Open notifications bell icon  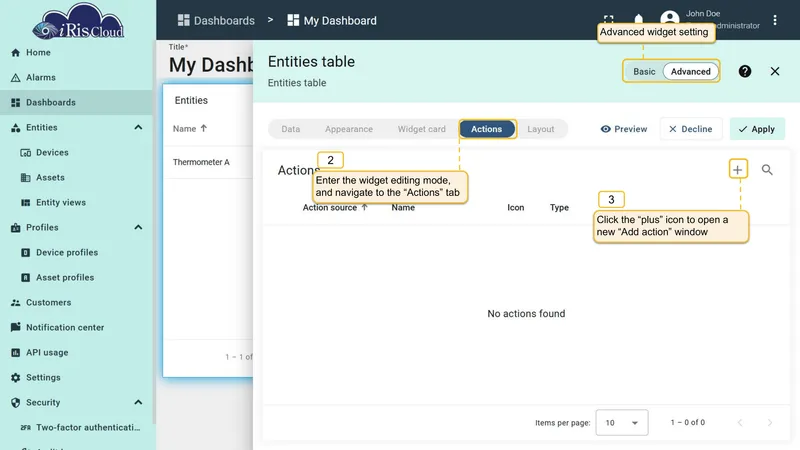point(638,19)
